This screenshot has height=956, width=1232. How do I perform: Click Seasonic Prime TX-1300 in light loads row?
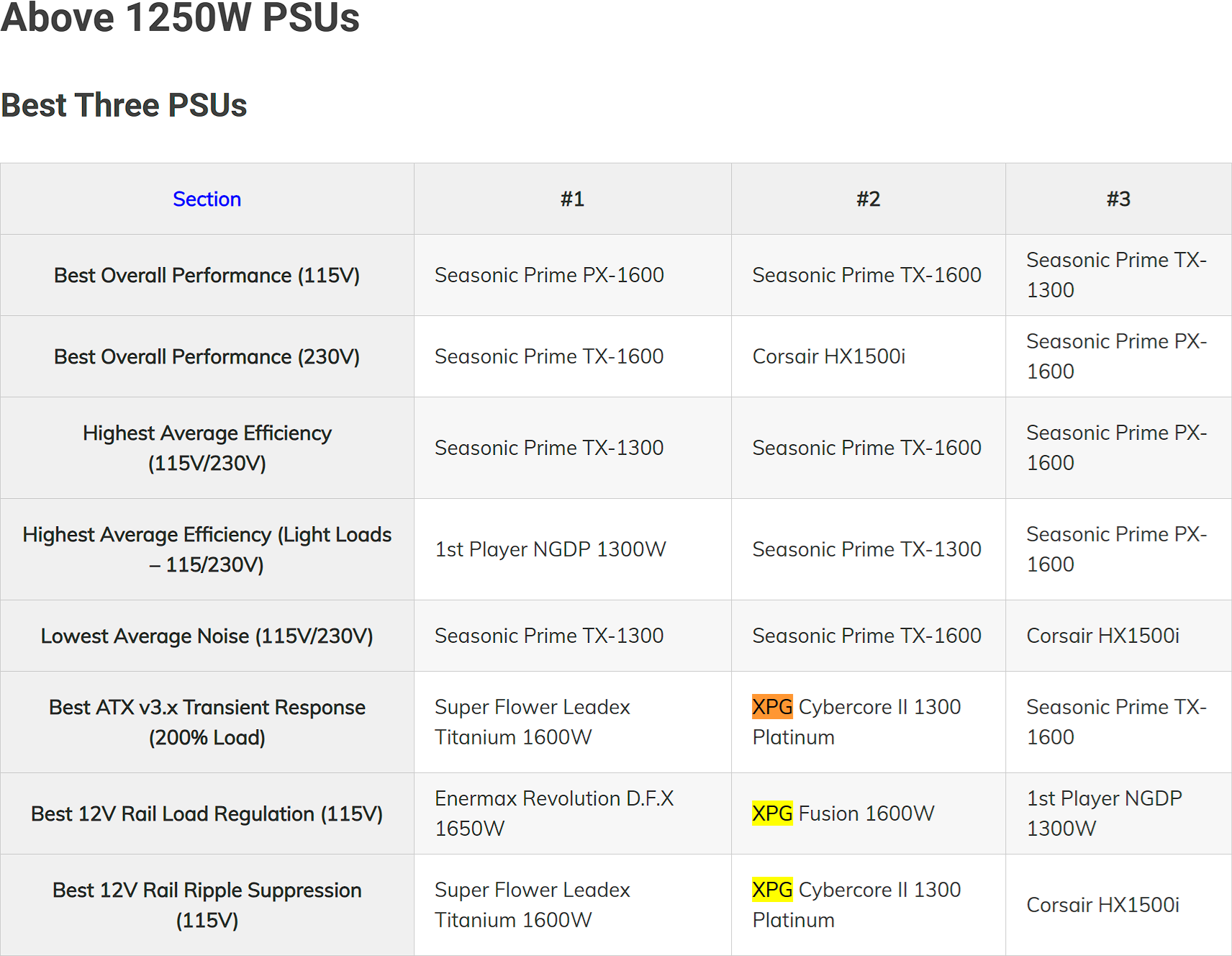click(x=866, y=550)
